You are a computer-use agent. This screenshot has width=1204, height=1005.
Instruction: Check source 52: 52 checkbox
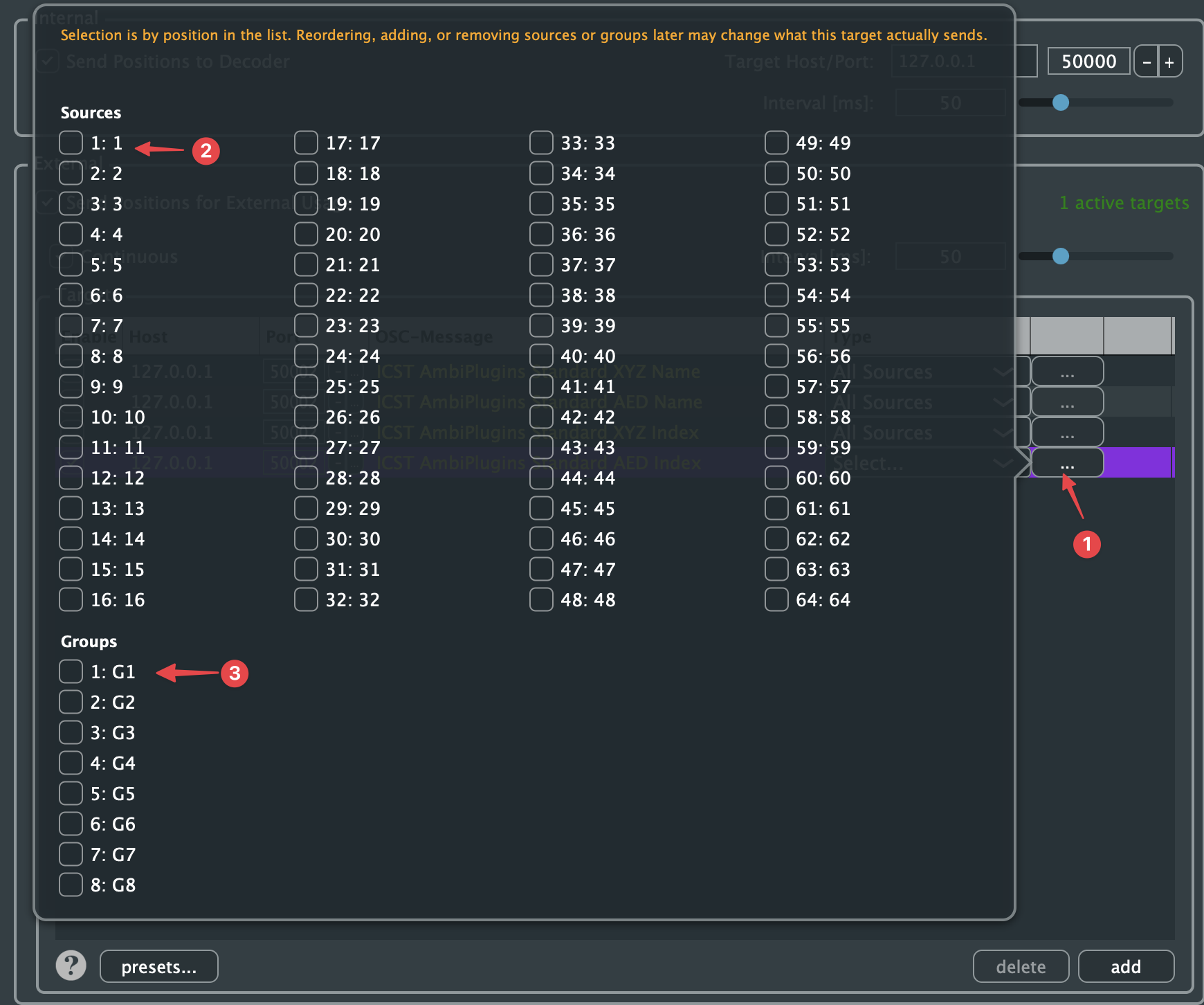pyautogui.click(x=776, y=234)
